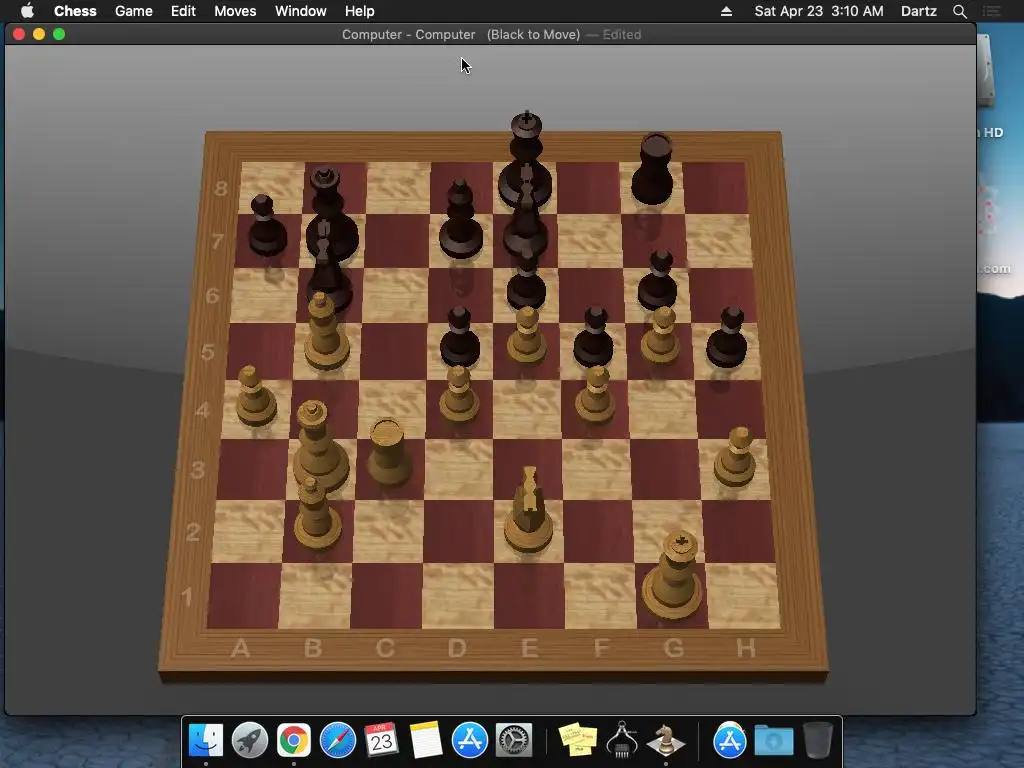Select the white pawn on A4
The image size is (1024, 768).
tap(255, 396)
